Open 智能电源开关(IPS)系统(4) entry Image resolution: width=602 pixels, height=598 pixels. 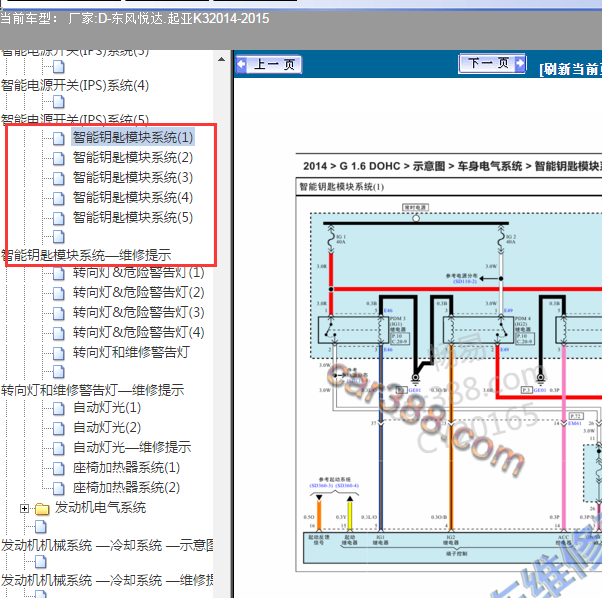75,85
